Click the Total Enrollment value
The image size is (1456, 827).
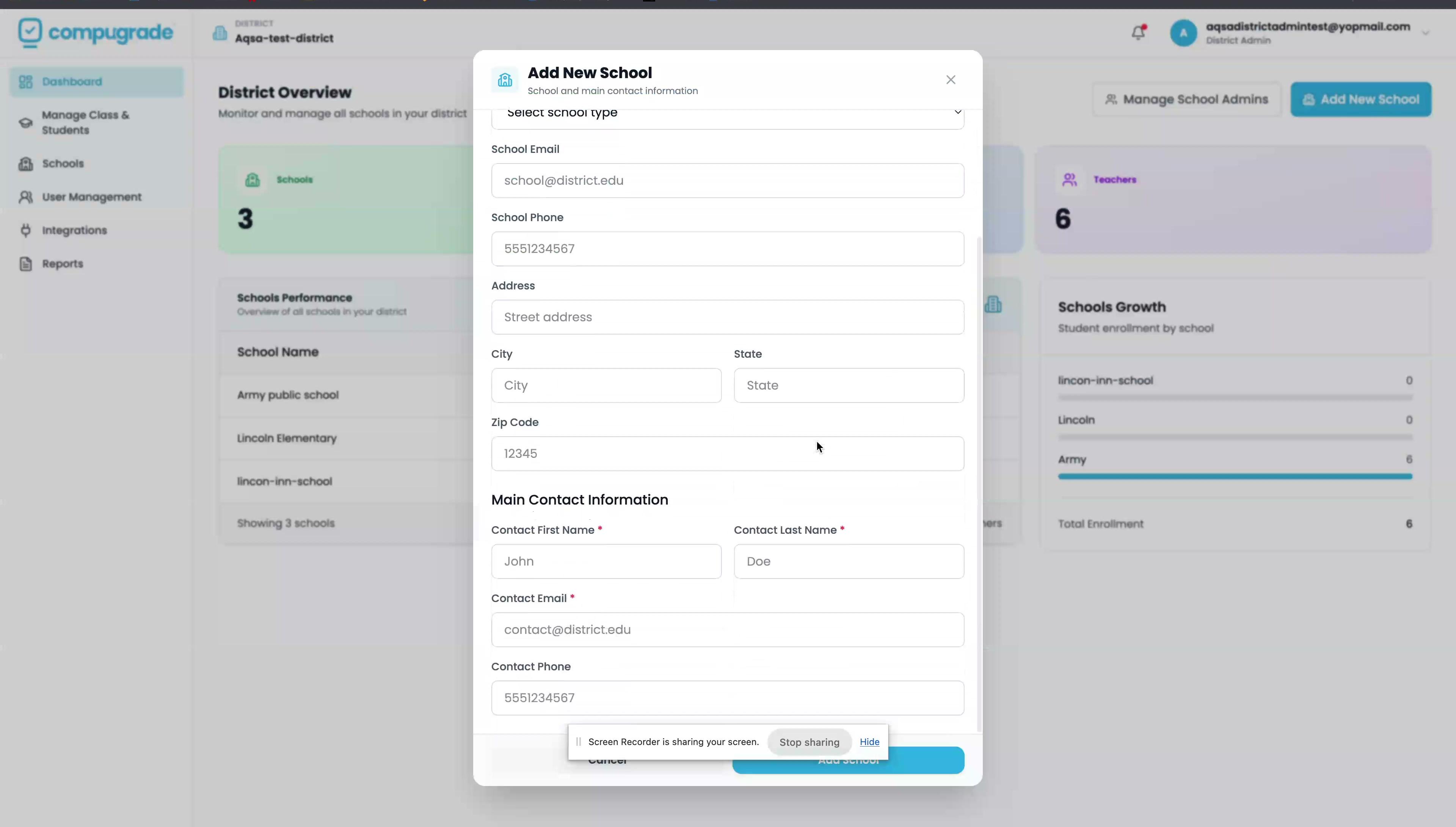pyautogui.click(x=1409, y=524)
